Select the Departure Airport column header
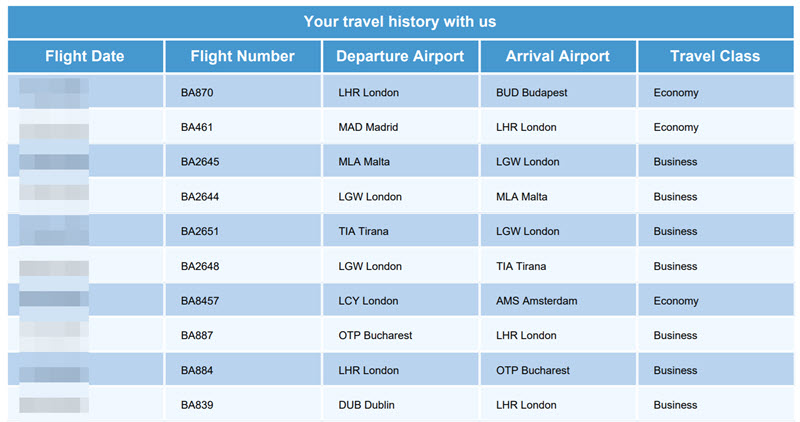This screenshot has height=422, width=800. pyautogui.click(x=401, y=56)
